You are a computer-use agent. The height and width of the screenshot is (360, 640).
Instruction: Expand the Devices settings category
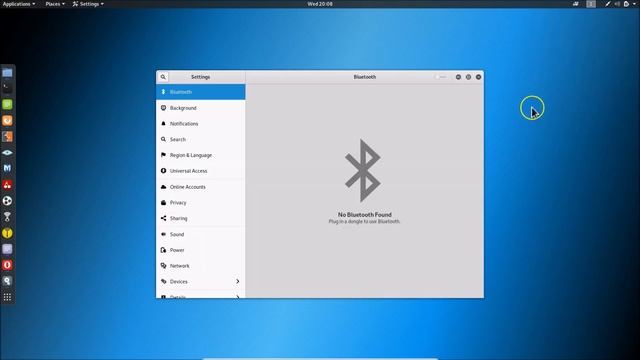[200, 282]
